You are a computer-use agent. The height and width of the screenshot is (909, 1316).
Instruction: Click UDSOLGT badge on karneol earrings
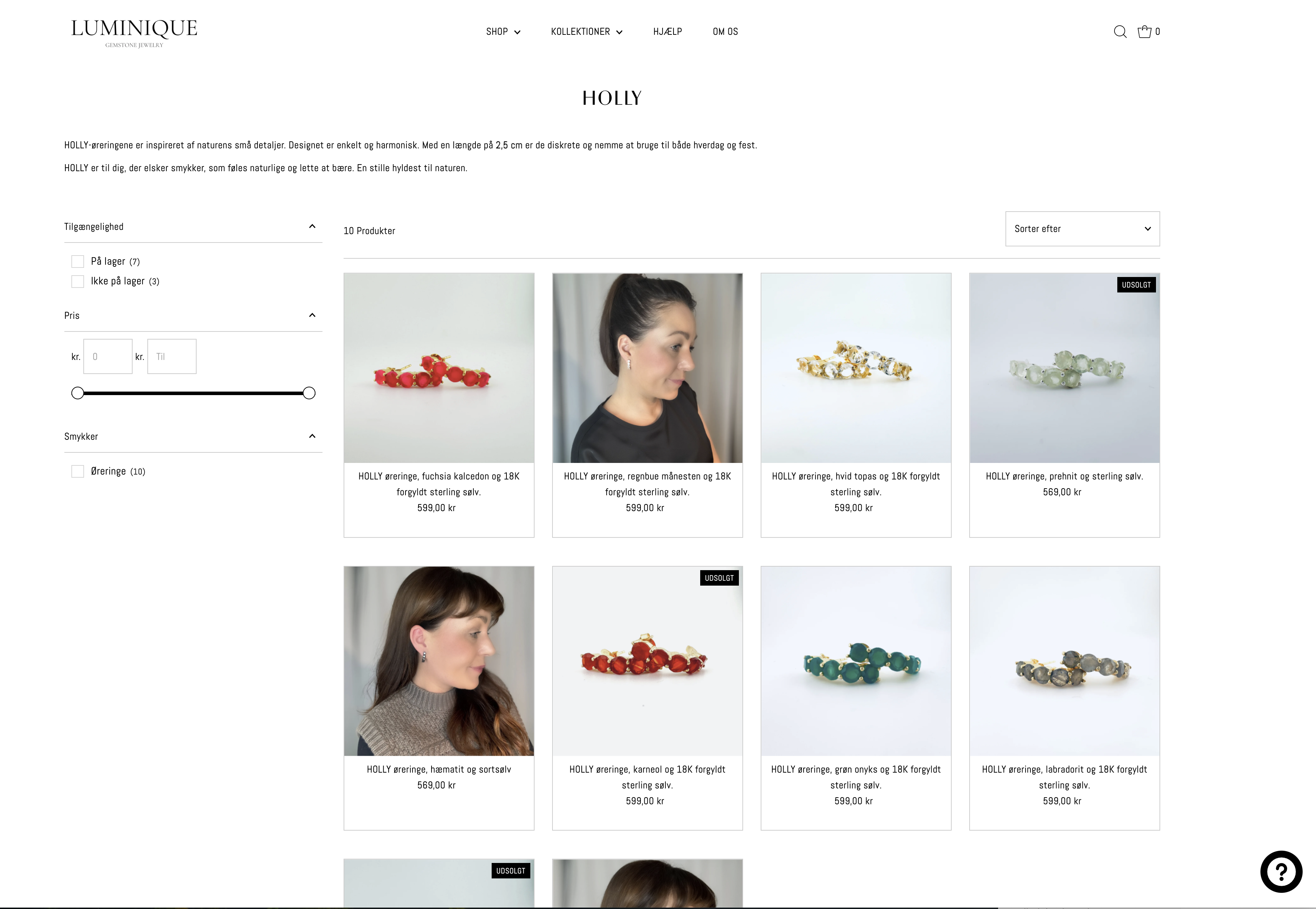(x=719, y=578)
